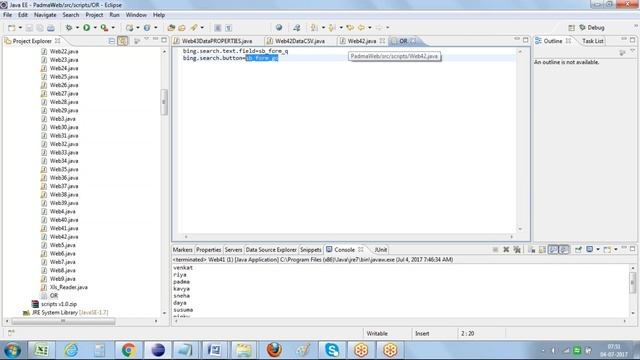Screen dimensions: 640x360
Task: Click Remove All Terminated Launches icon
Action: tap(517, 249)
